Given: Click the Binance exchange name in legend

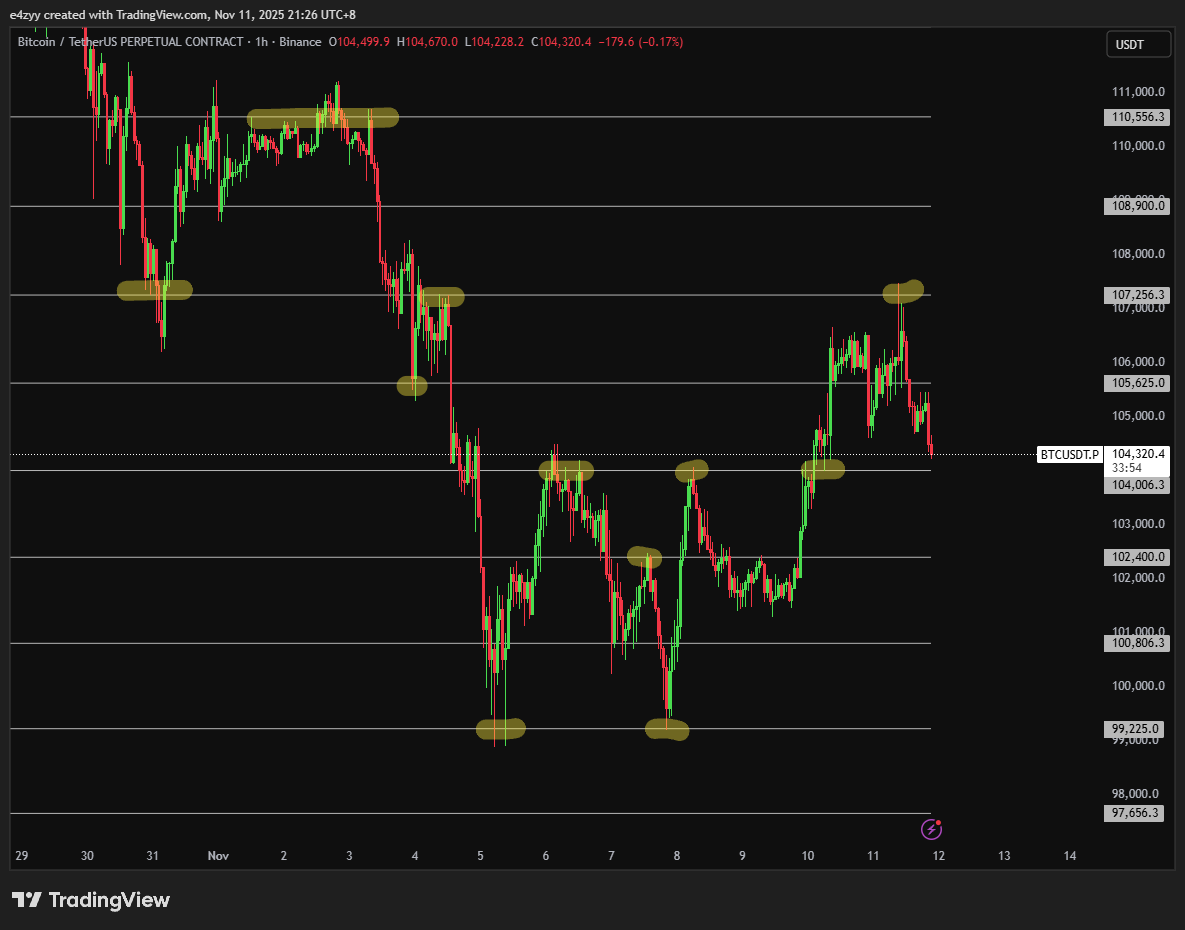Looking at the screenshot, I should tap(300, 42).
